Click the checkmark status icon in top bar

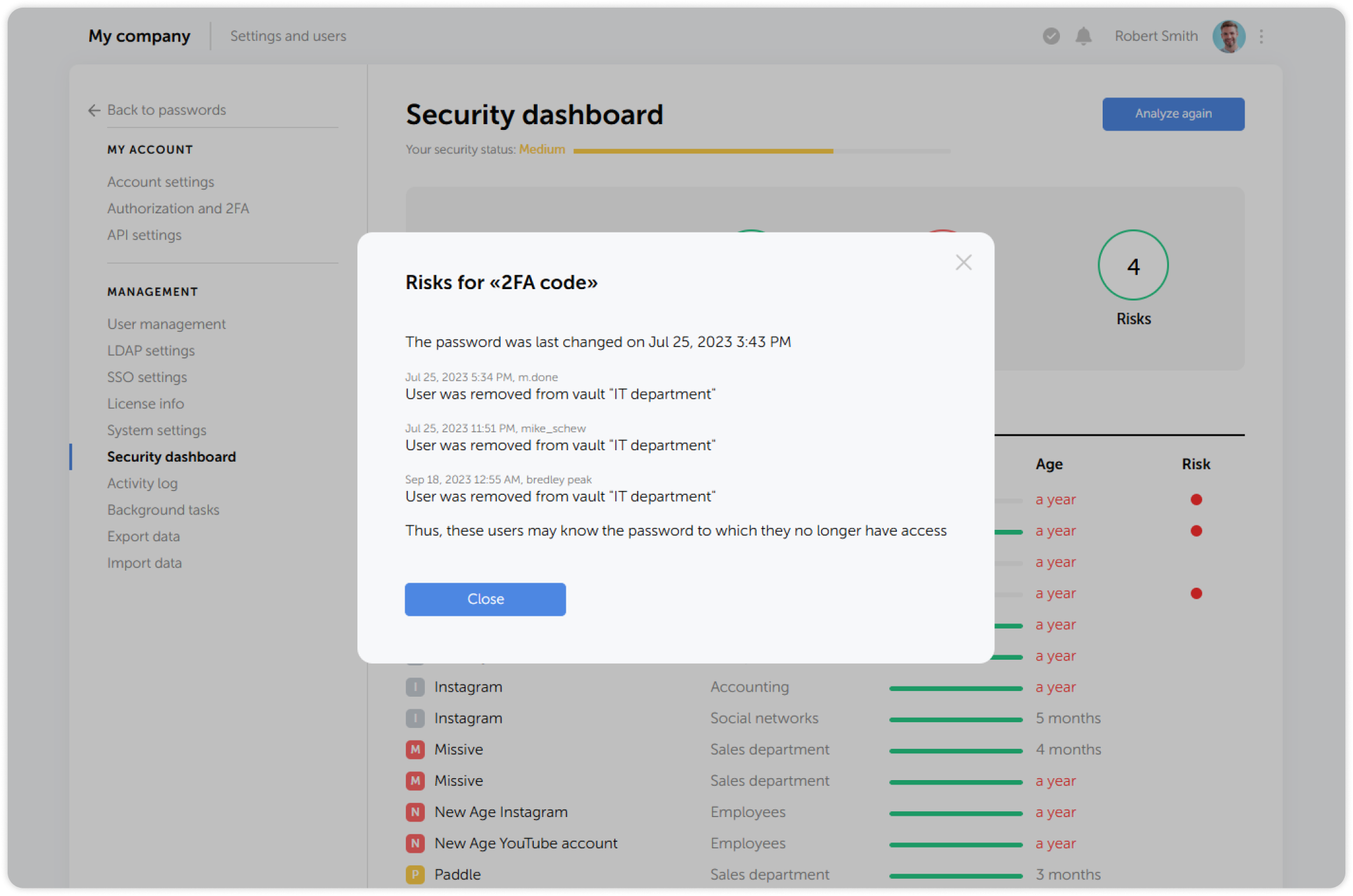pyautogui.click(x=1050, y=36)
